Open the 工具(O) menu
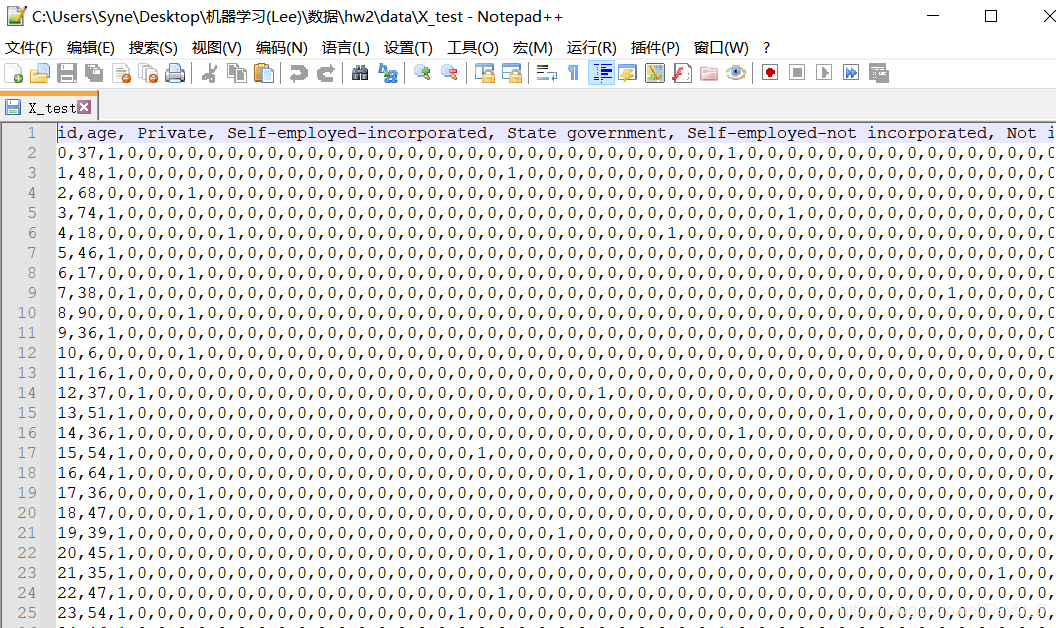1056x628 pixels. (473, 48)
